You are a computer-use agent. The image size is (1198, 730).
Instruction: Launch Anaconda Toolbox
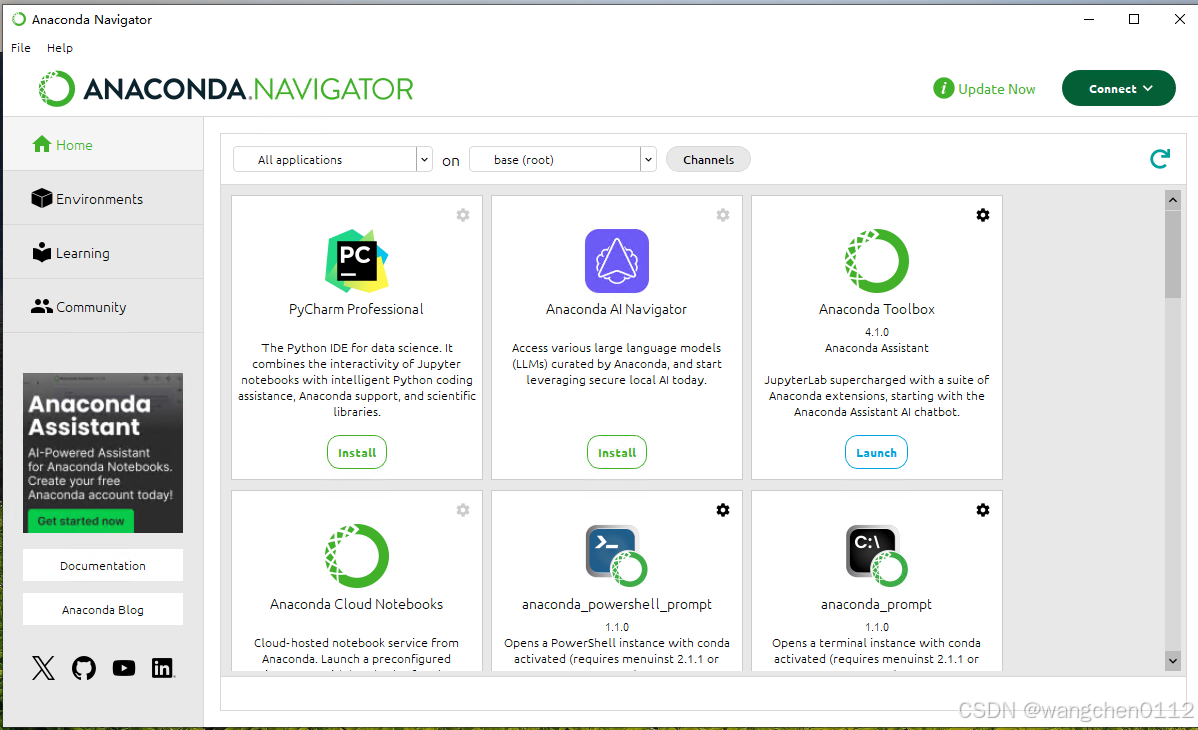pyautogui.click(x=876, y=453)
